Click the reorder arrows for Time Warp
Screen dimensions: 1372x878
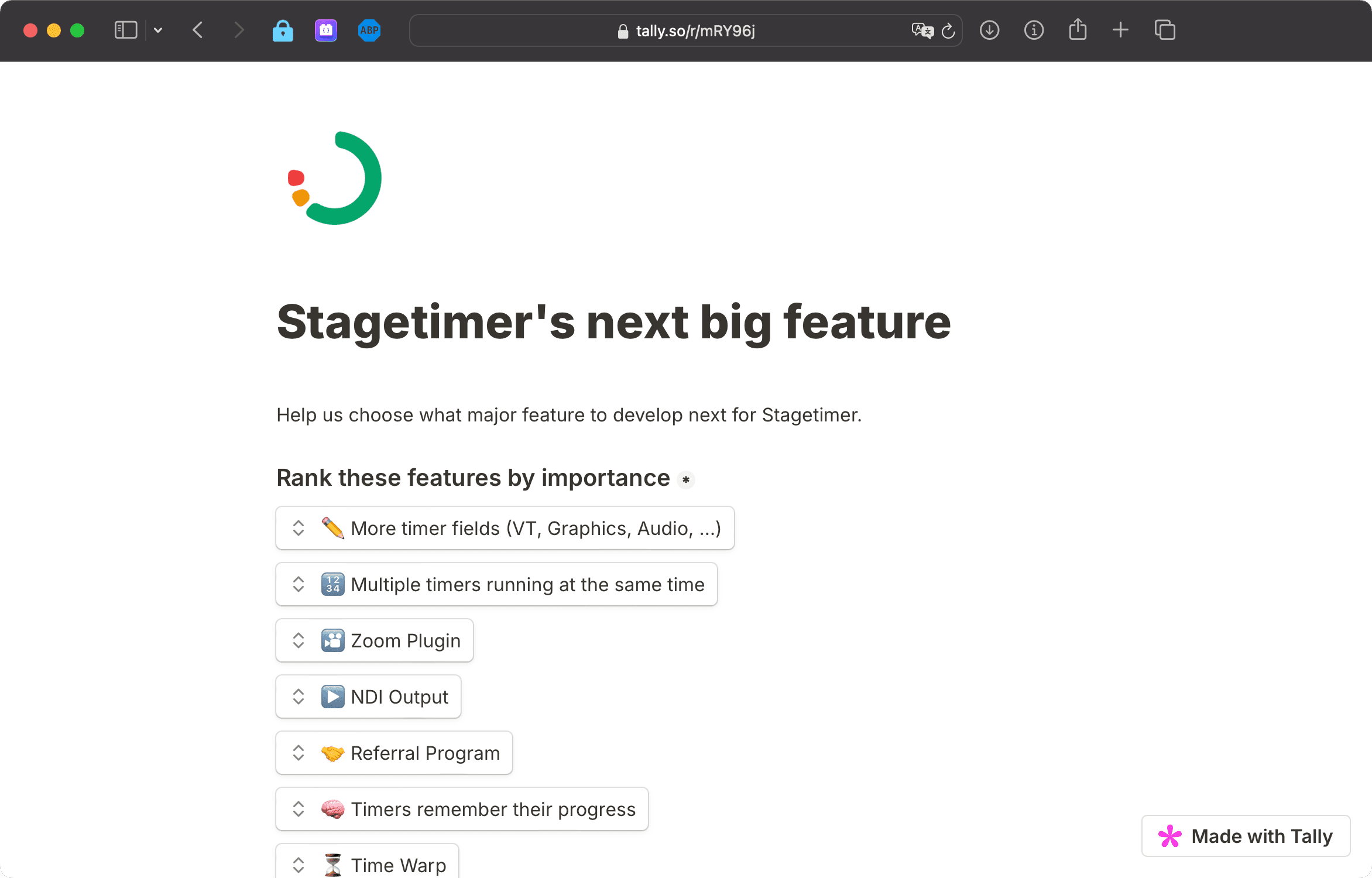tap(299, 865)
